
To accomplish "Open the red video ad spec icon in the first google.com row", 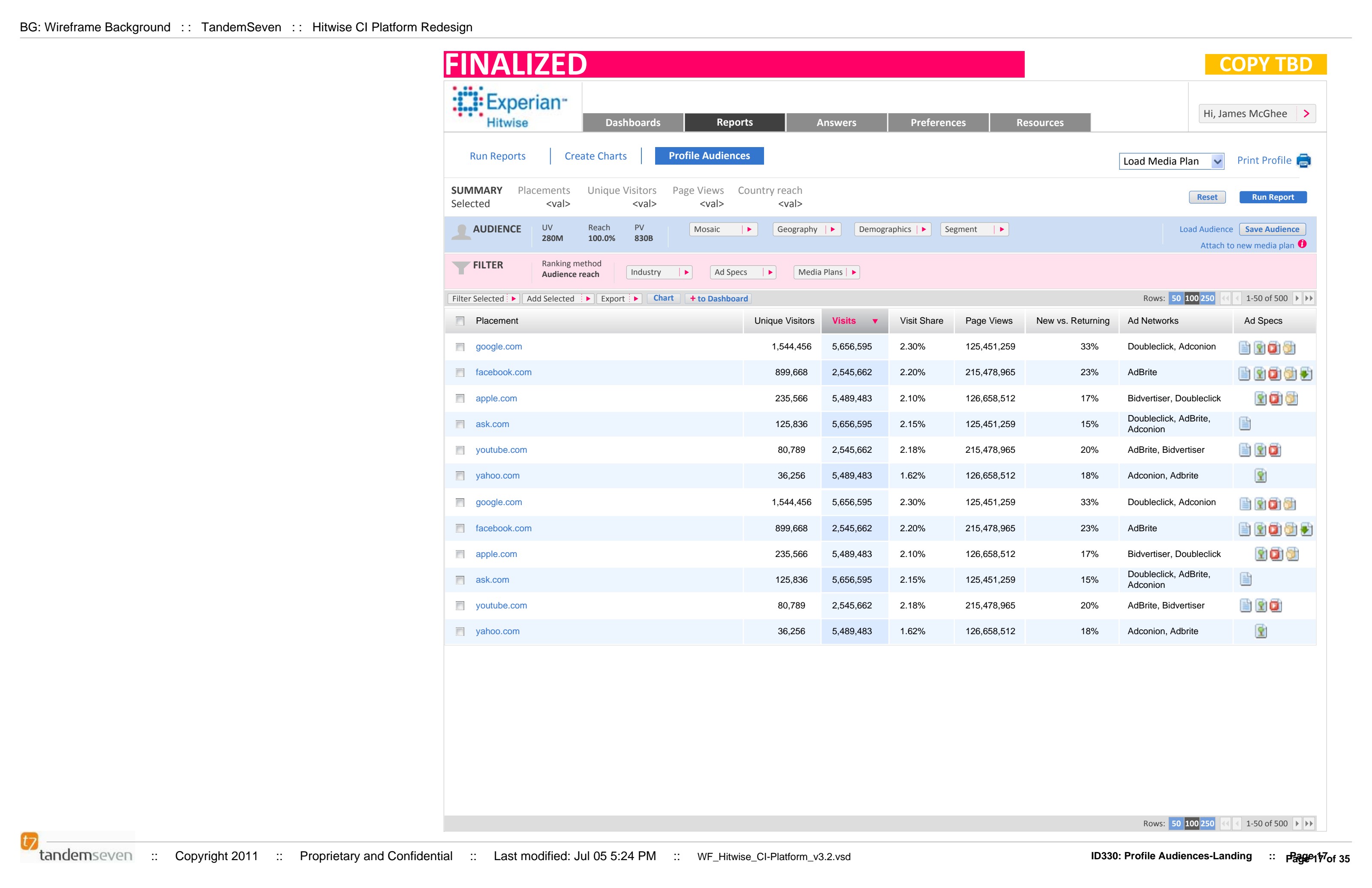I will coord(1274,348).
